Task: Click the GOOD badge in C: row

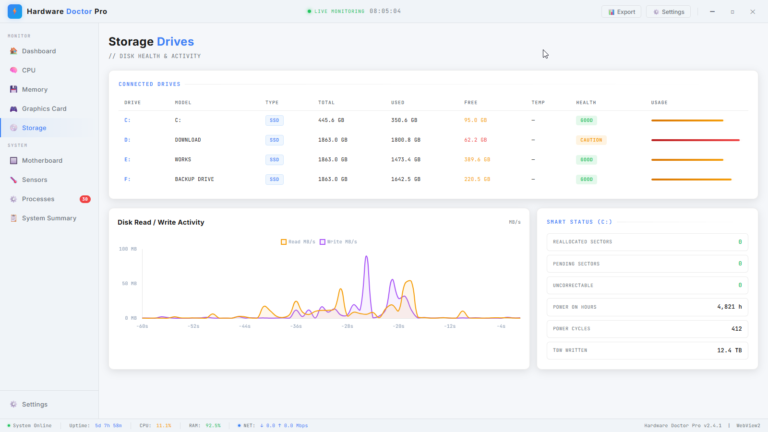Action: 586,120
